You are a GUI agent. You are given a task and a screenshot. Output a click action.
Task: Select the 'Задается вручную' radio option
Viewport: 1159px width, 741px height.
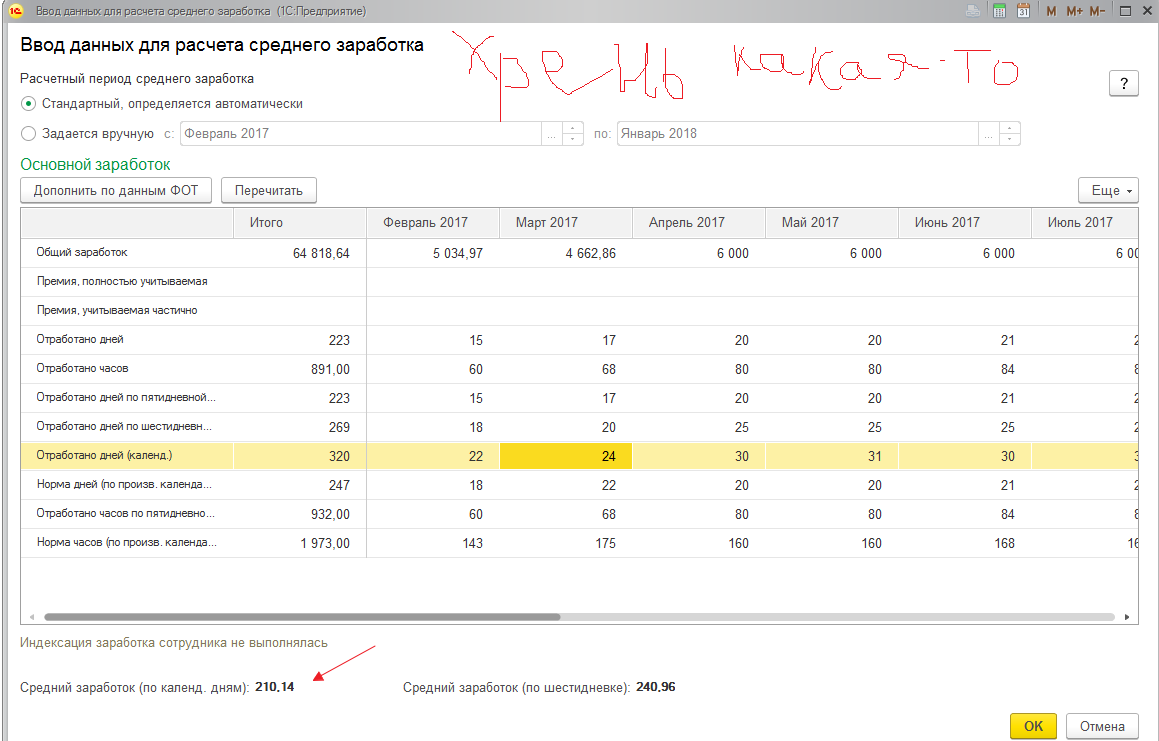29,133
